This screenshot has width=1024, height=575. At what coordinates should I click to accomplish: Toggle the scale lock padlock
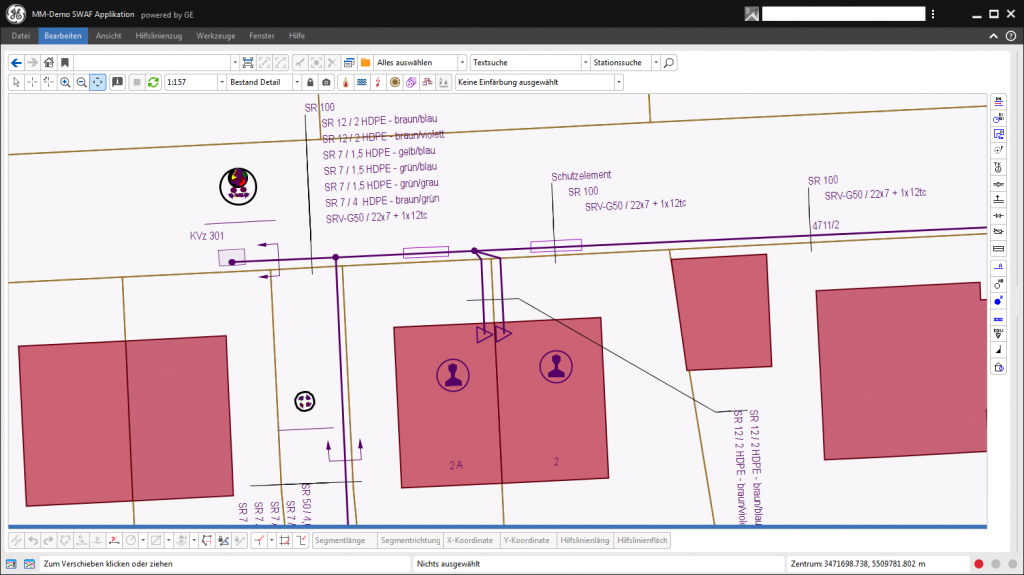coord(310,82)
